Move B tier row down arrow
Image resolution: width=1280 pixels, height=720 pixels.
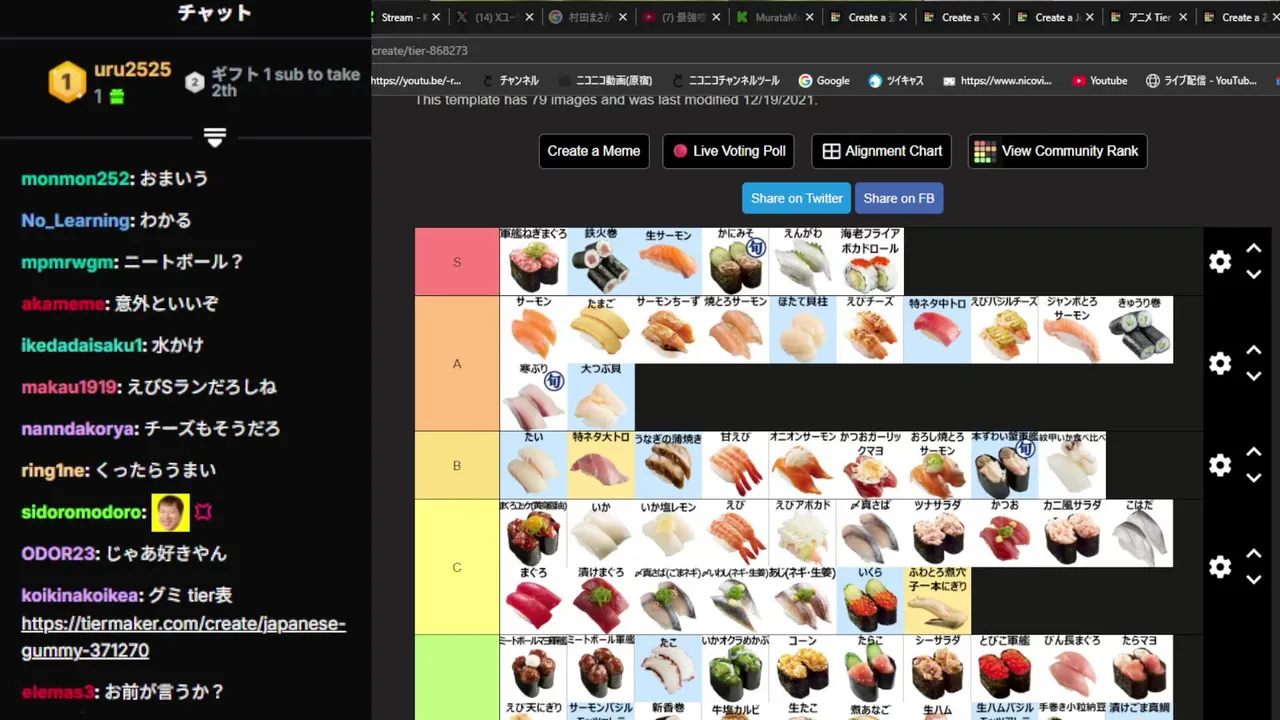click(1254, 479)
